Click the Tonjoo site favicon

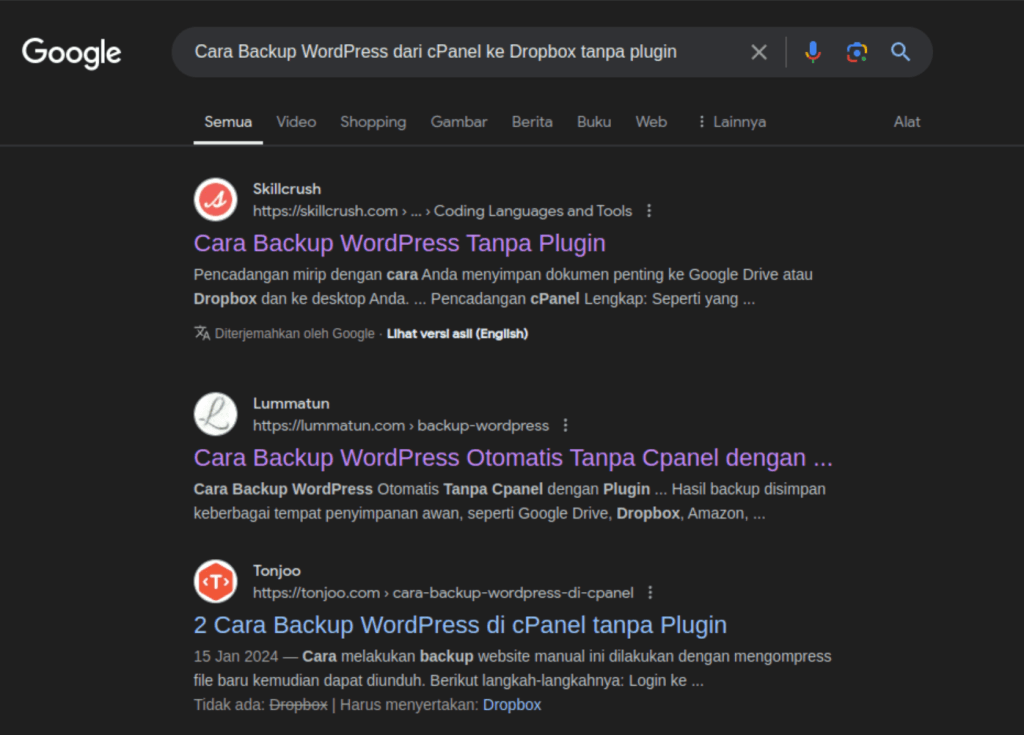tap(215, 582)
